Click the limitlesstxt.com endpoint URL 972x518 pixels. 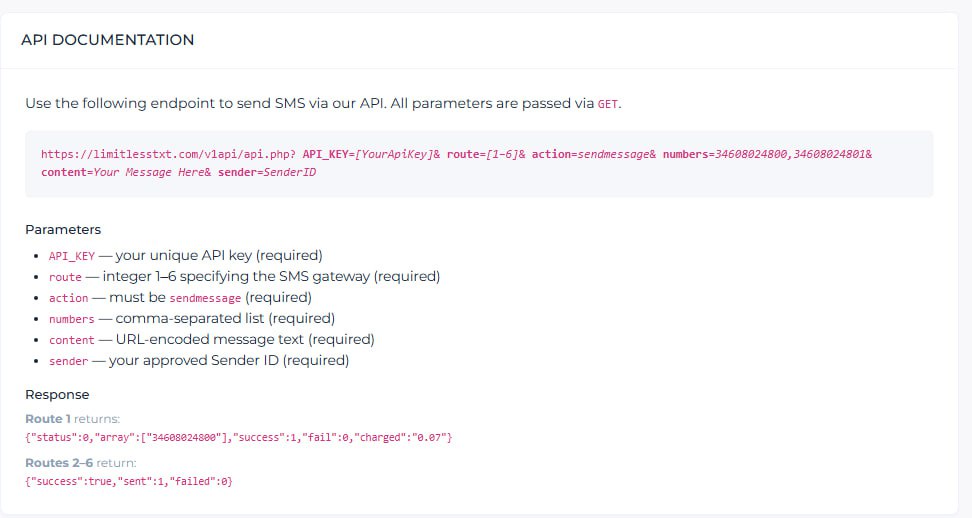168,155
